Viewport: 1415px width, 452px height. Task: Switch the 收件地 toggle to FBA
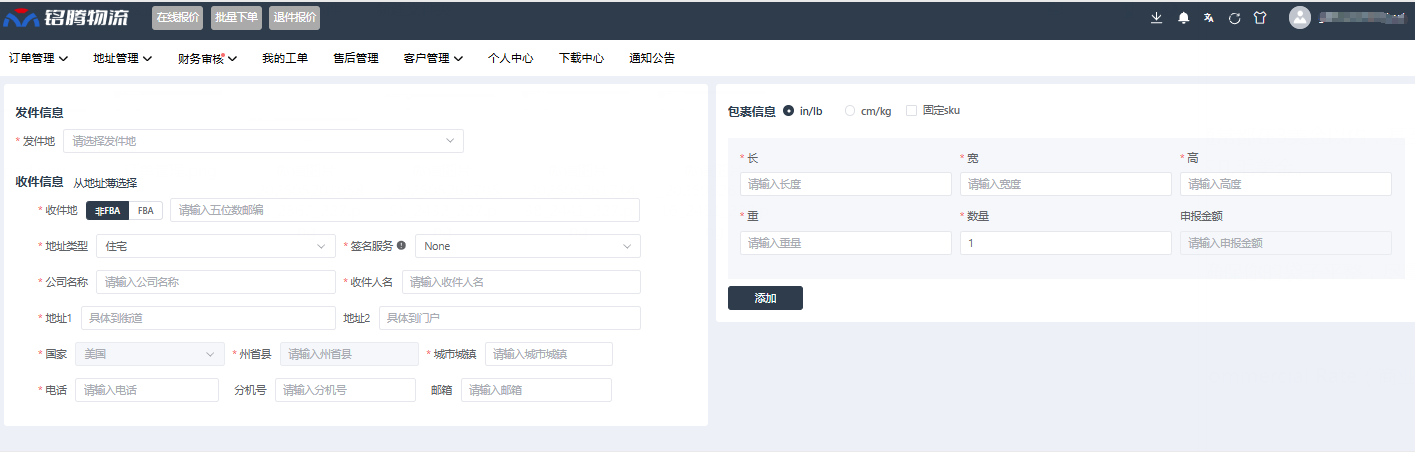pos(145,210)
